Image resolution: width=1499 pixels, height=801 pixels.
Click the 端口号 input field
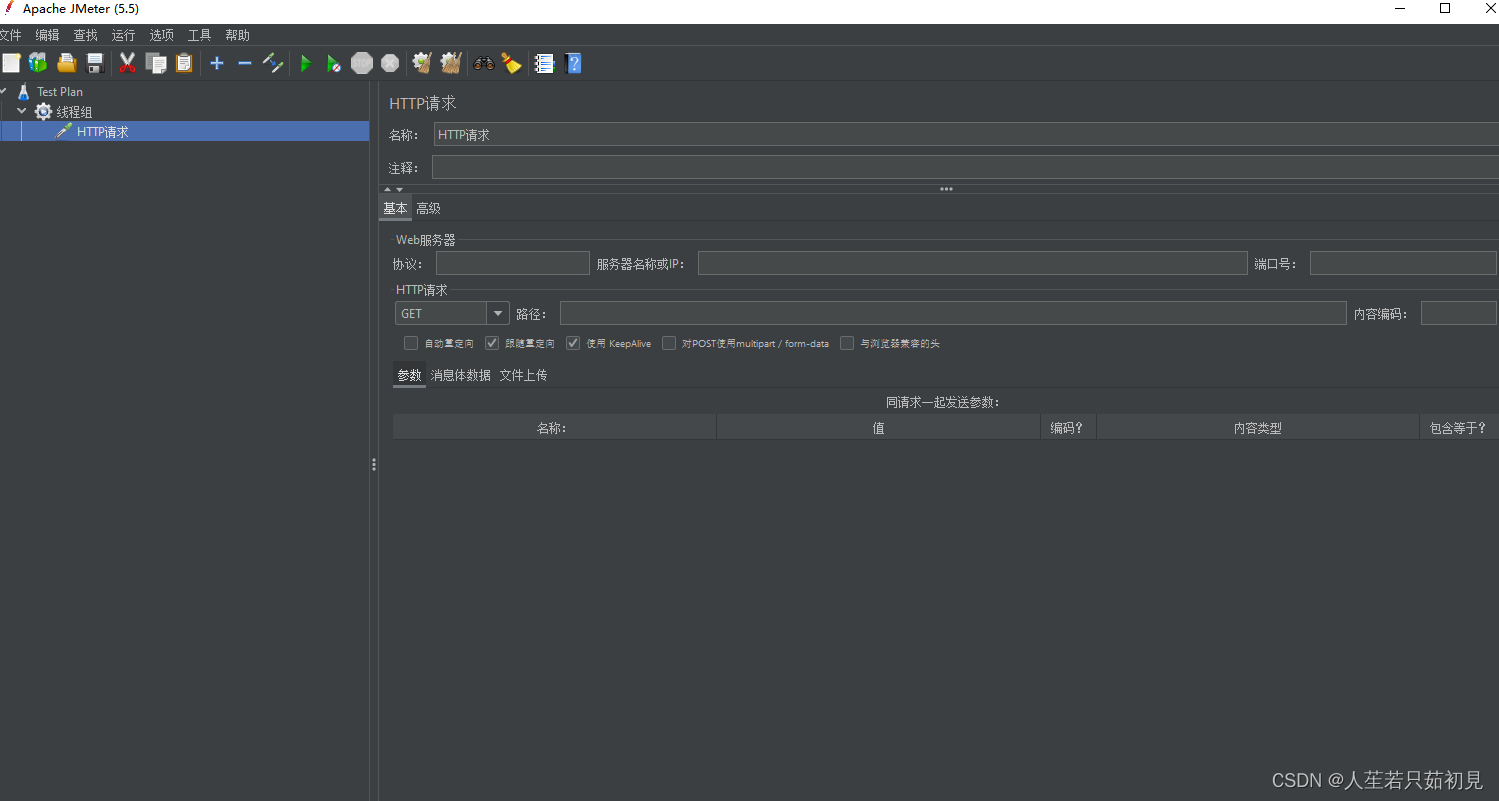coord(1403,263)
